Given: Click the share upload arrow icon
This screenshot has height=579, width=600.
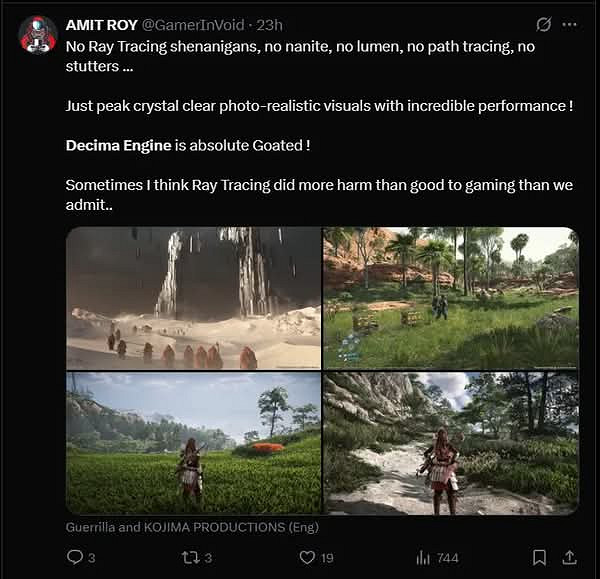Looking at the screenshot, I should (570, 557).
